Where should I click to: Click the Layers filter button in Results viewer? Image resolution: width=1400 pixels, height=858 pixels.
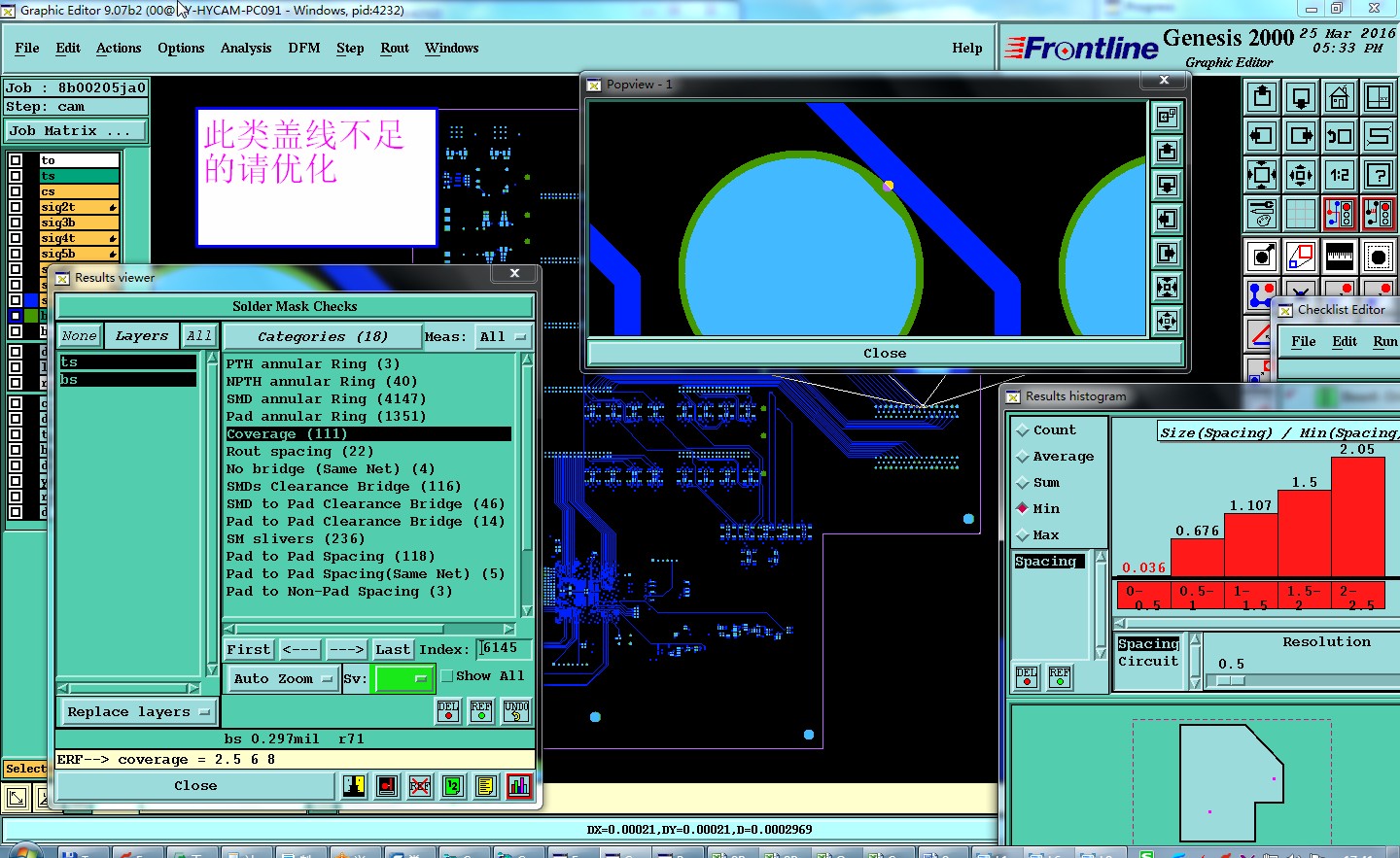[x=142, y=336]
